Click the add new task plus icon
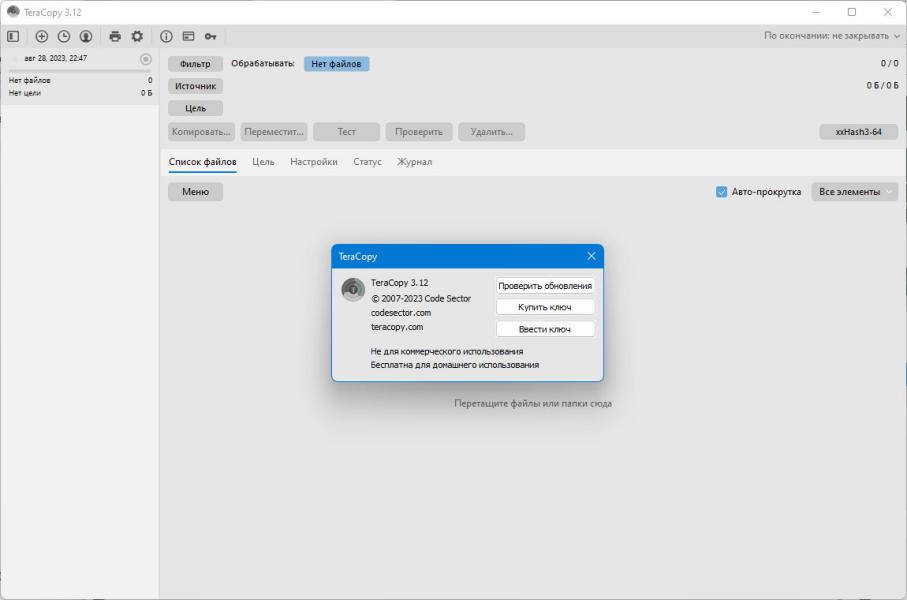The width and height of the screenshot is (907, 600). click(x=42, y=36)
